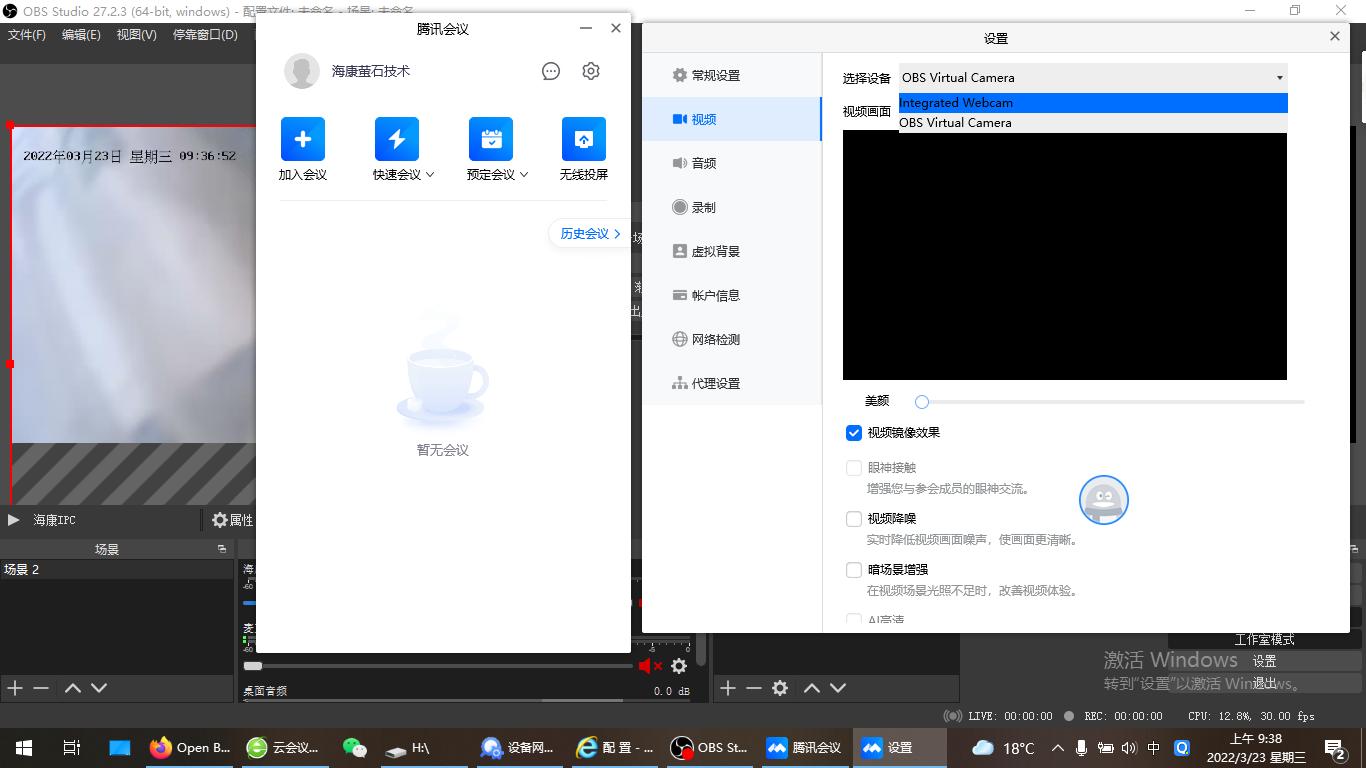Add a new scene with the + button in OBS
This screenshot has width=1366, height=768.
(14, 687)
